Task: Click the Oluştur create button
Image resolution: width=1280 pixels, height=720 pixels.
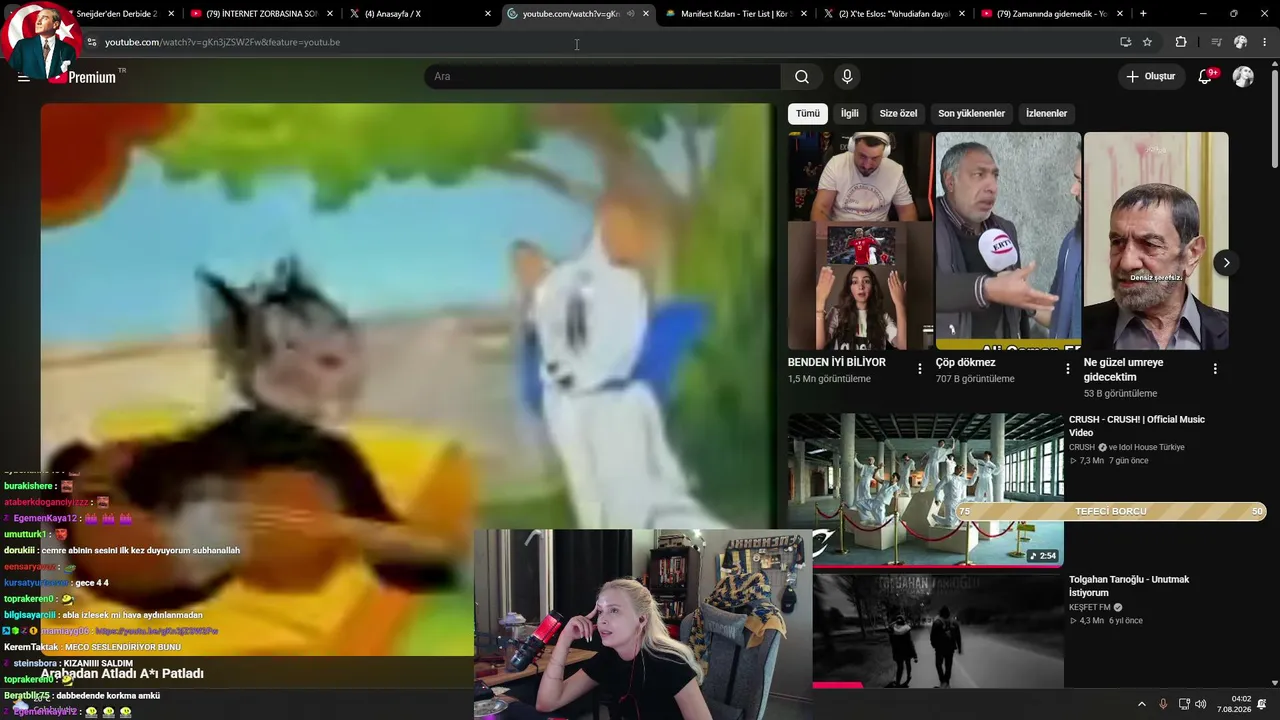Action: coord(1150,77)
